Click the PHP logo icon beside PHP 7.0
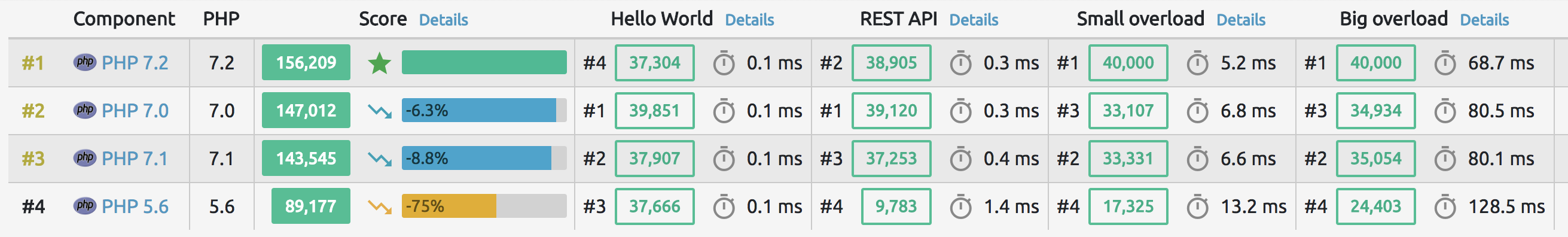Screen dimensions: 1568x237 tap(84, 110)
